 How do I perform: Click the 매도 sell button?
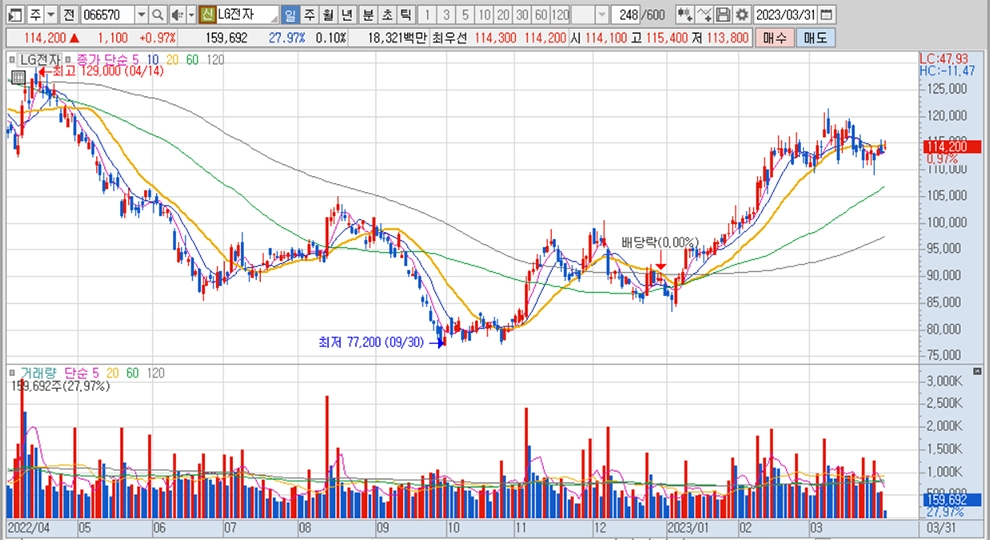point(815,38)
